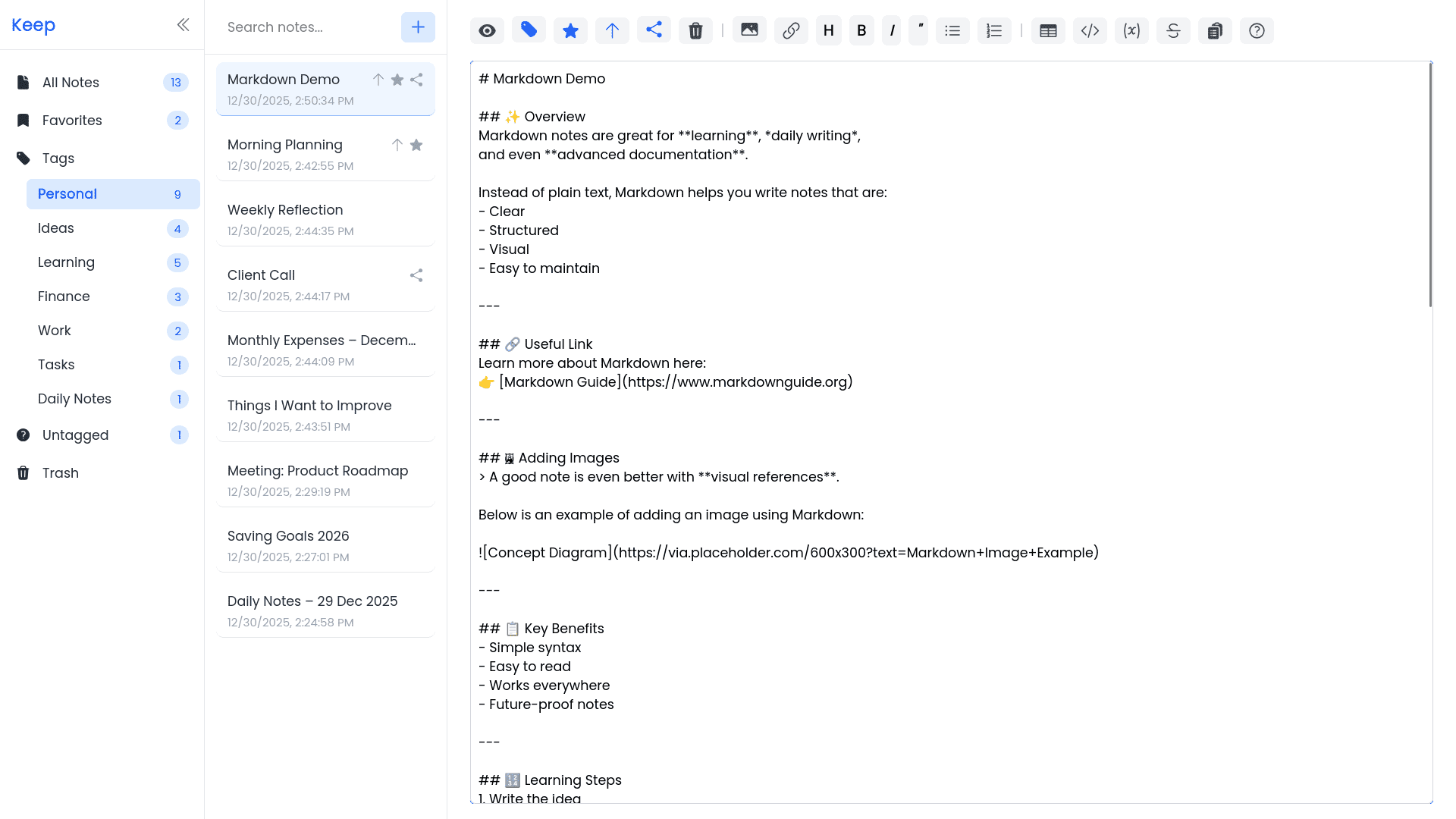Open the Favorites section in the sidebar
1456x819 pixels.
72,120
